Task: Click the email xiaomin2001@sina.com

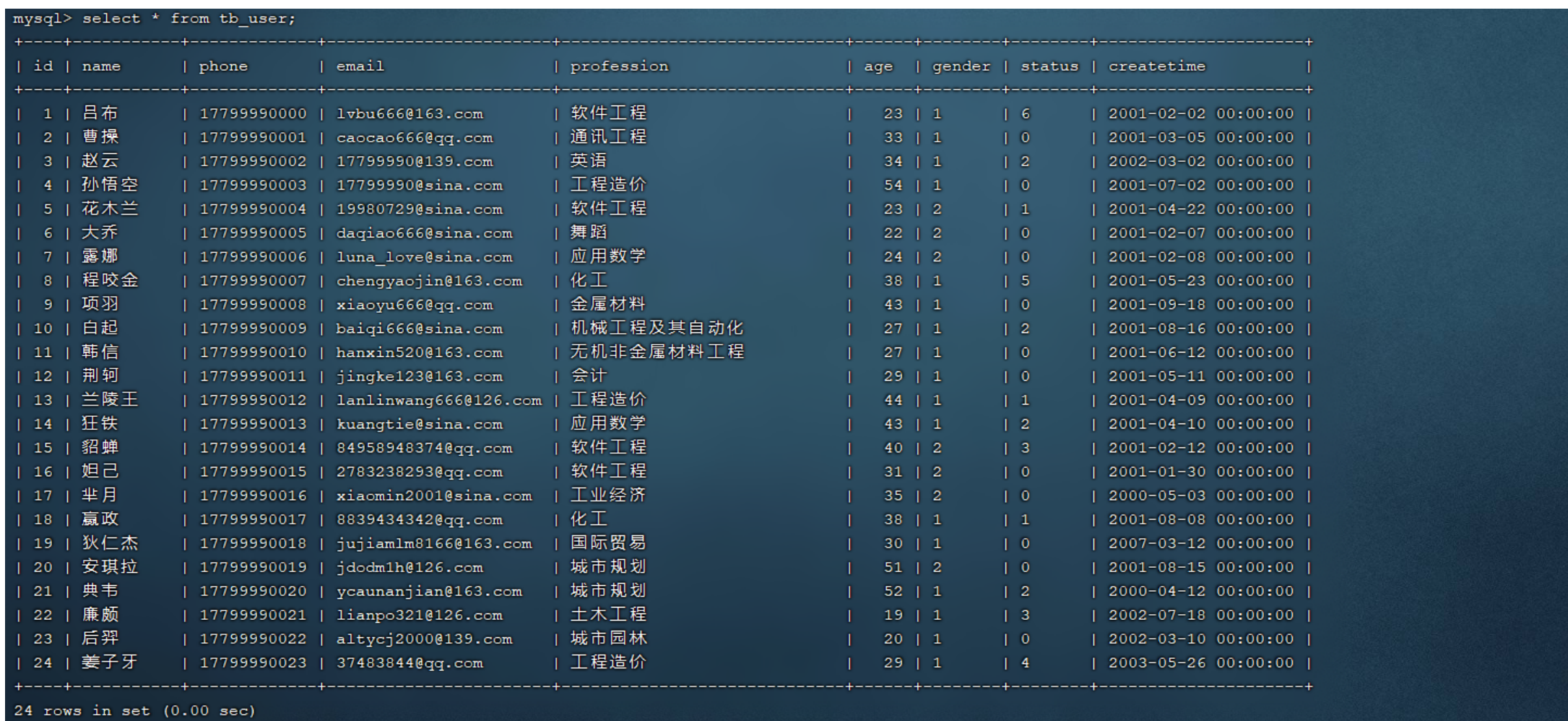Action: coord(433,496)
